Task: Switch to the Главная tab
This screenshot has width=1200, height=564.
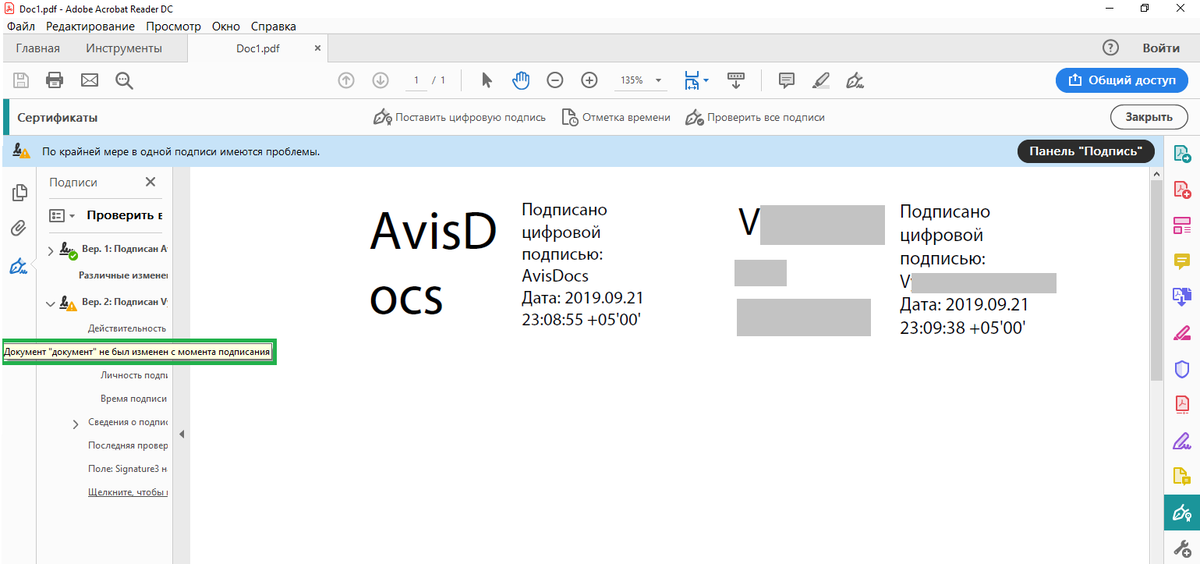Action: point(38,48)
